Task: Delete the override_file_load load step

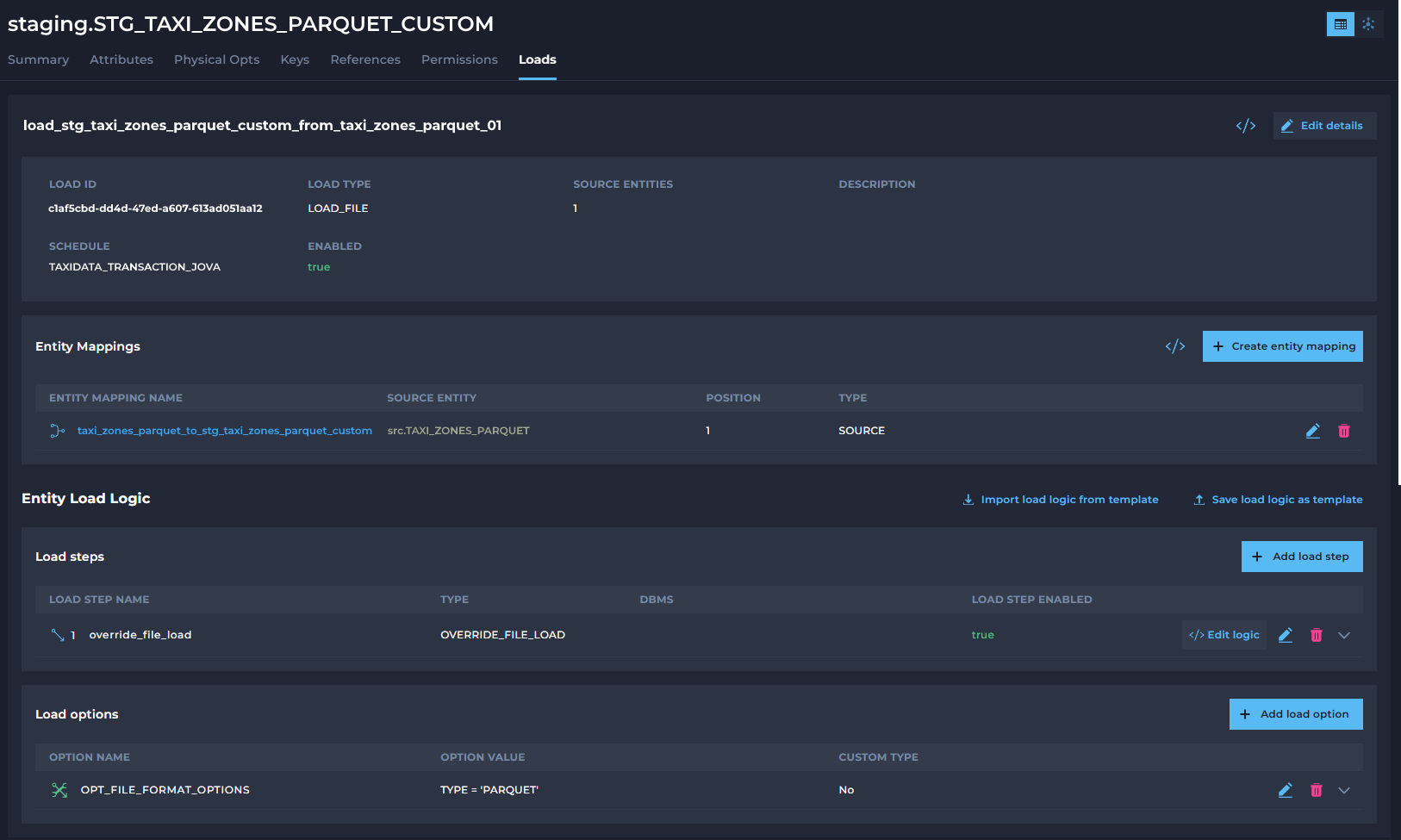Action: click(1317, 635)
